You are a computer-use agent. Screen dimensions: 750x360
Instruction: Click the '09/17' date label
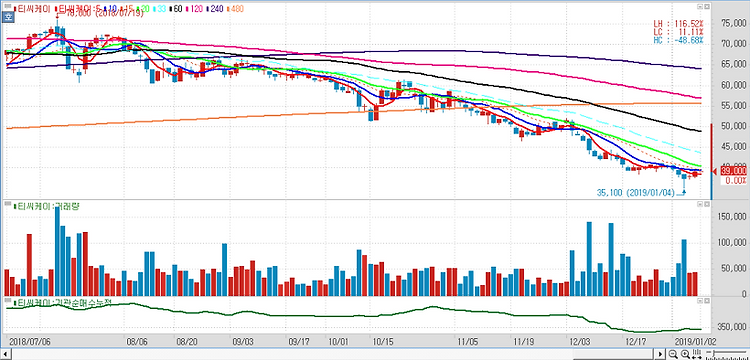click(299, 342)
